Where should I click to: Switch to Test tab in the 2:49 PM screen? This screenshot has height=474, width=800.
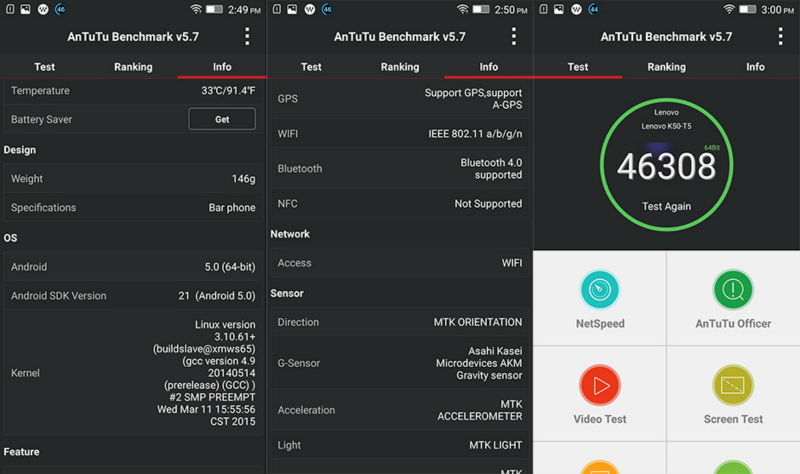click(x=44, y=67)
